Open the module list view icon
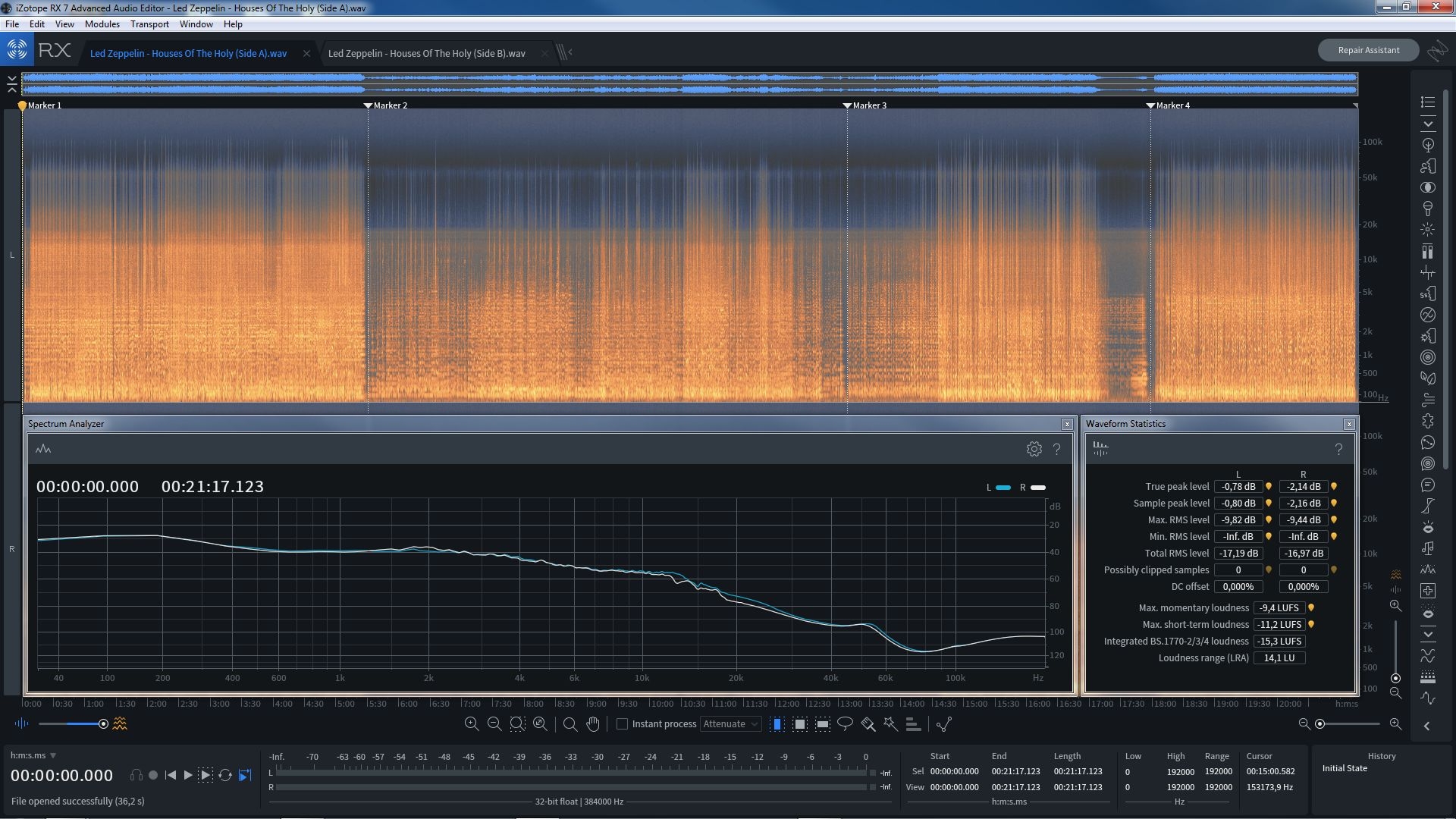Screen dimensions: 1456x819 click(x=1428, y=102)
